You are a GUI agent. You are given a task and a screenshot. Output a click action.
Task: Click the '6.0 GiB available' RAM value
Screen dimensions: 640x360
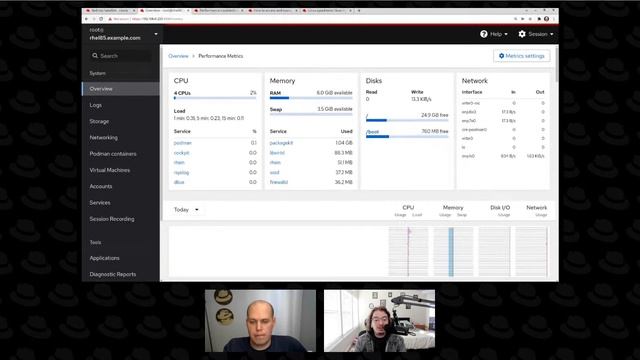(334, 93)
